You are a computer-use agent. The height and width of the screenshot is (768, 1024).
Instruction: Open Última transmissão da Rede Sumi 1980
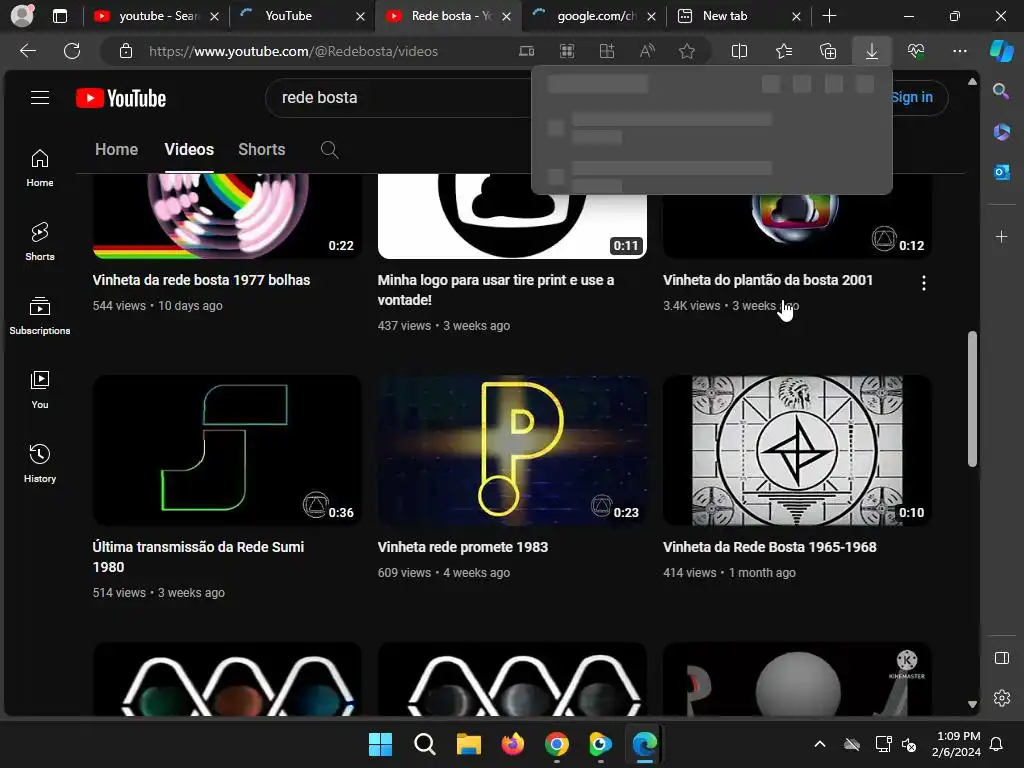click(x=199, y=557)
